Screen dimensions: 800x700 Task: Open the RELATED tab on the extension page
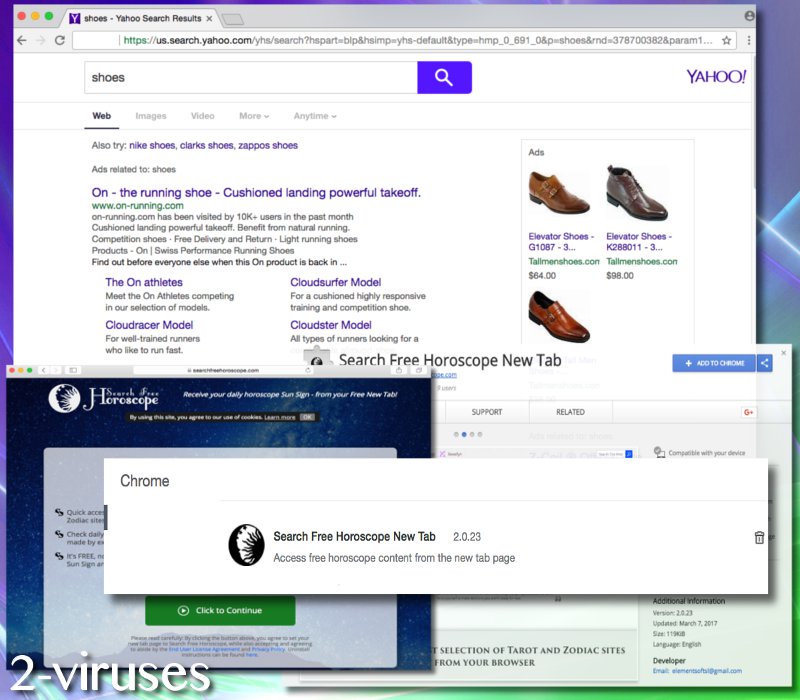tap(571, 411)
